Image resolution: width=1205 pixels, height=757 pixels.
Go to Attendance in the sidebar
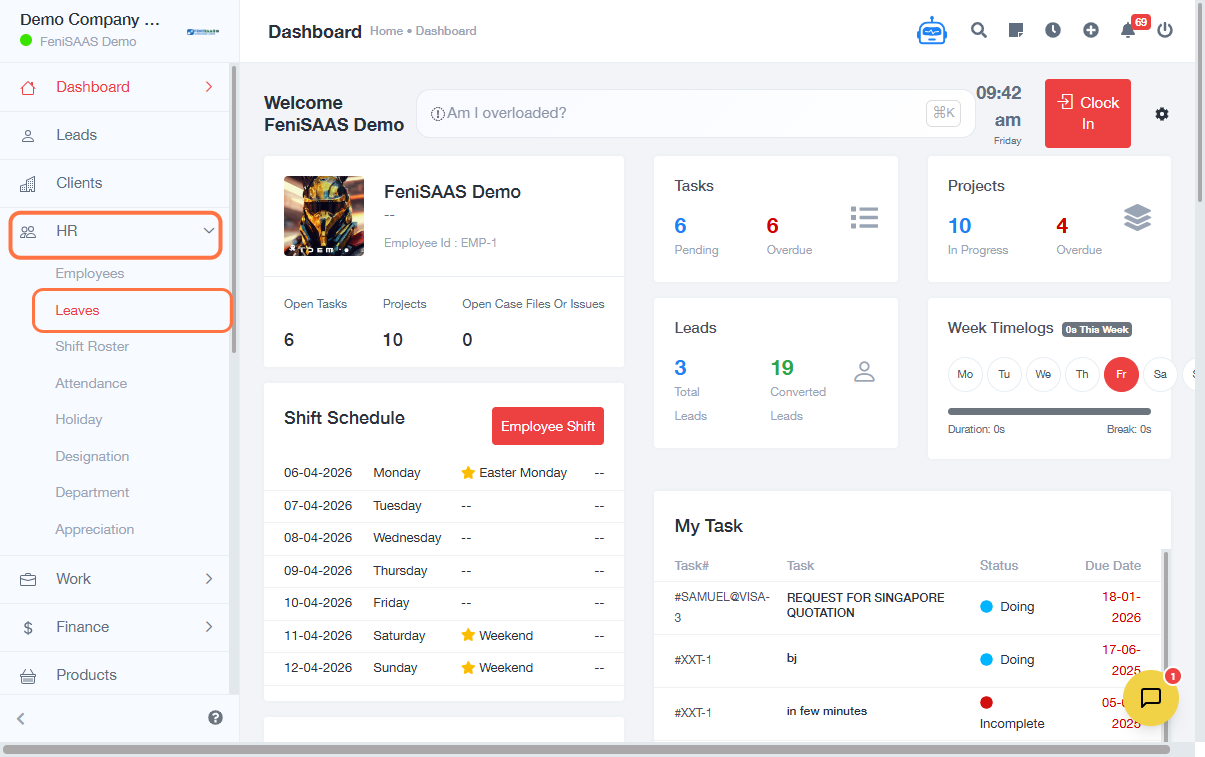coord(91,383)
